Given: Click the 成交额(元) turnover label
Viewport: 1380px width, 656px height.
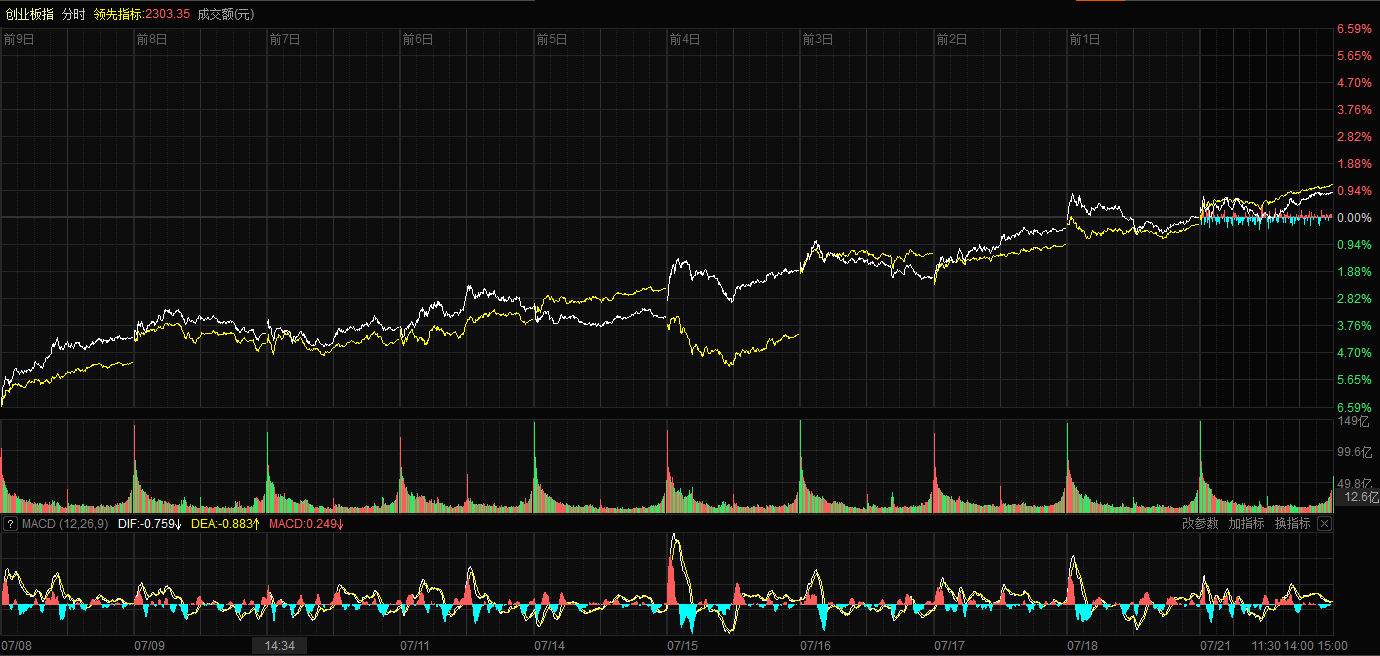Looking at the screenshot, I should point(226,14).
